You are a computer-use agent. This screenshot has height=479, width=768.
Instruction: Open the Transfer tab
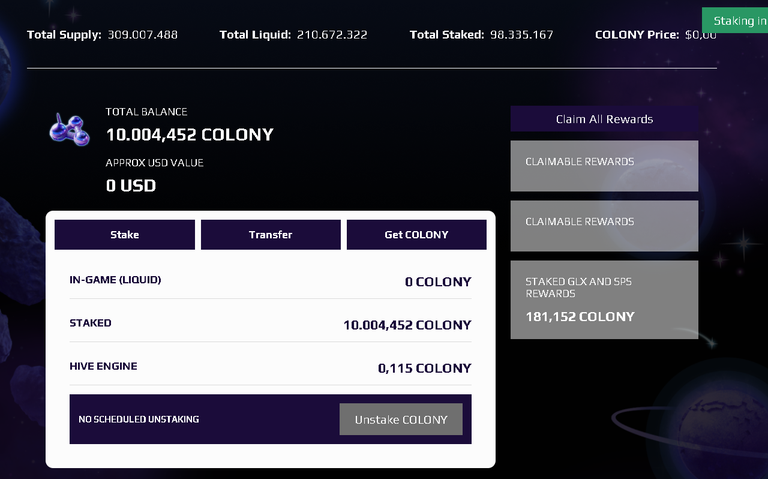tap(270, 235)
